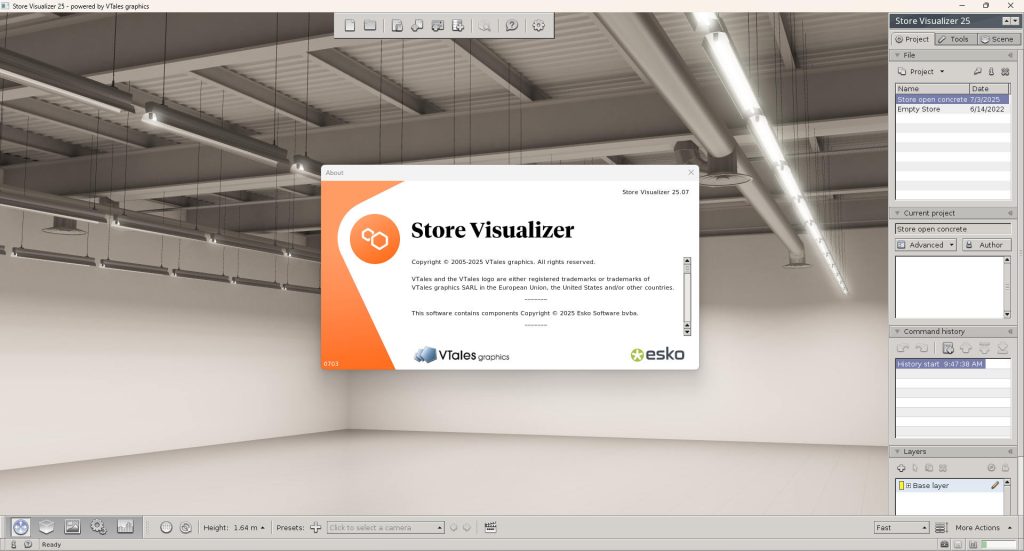Open the Project dropdown in File panel

click(x=921, y=71)
